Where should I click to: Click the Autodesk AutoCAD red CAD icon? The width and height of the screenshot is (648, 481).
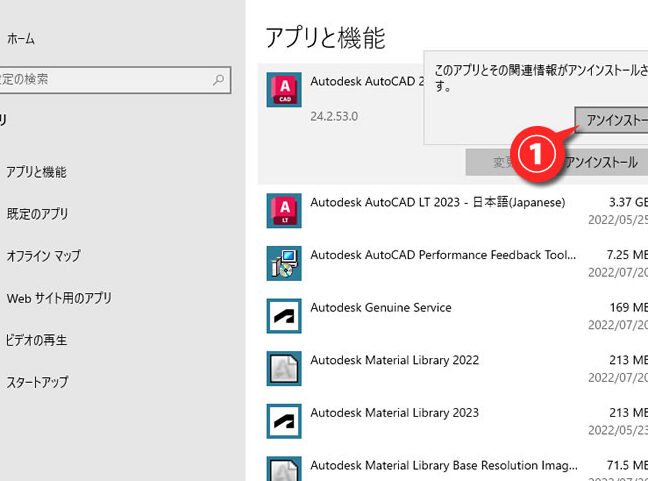click(285, 91)
